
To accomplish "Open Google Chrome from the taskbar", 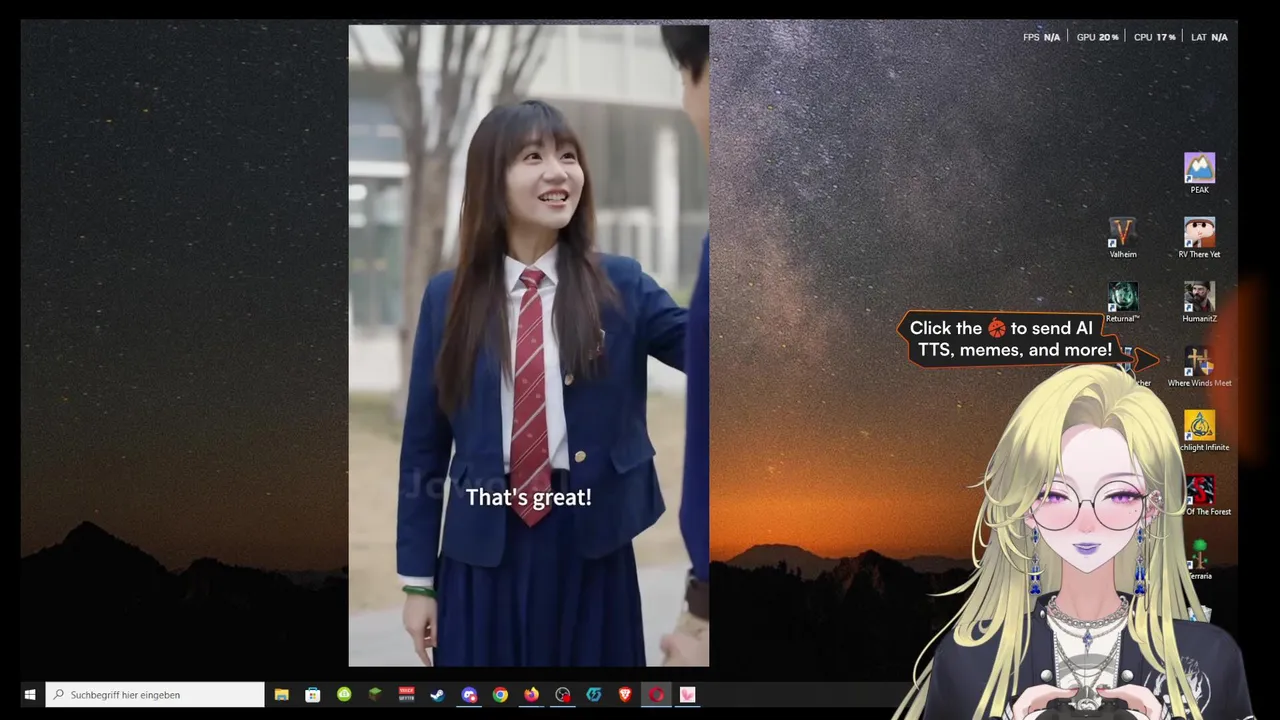I will [x=500, y=694].
